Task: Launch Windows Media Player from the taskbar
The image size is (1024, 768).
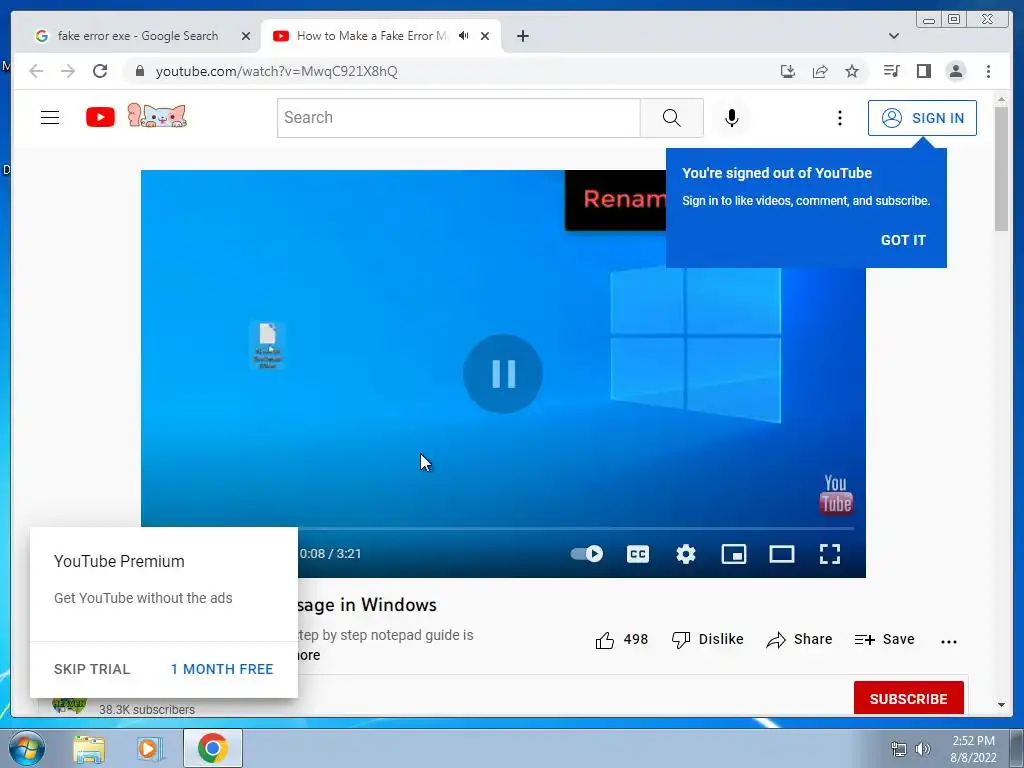Action: pyautogui.click(x=149, y=748)
